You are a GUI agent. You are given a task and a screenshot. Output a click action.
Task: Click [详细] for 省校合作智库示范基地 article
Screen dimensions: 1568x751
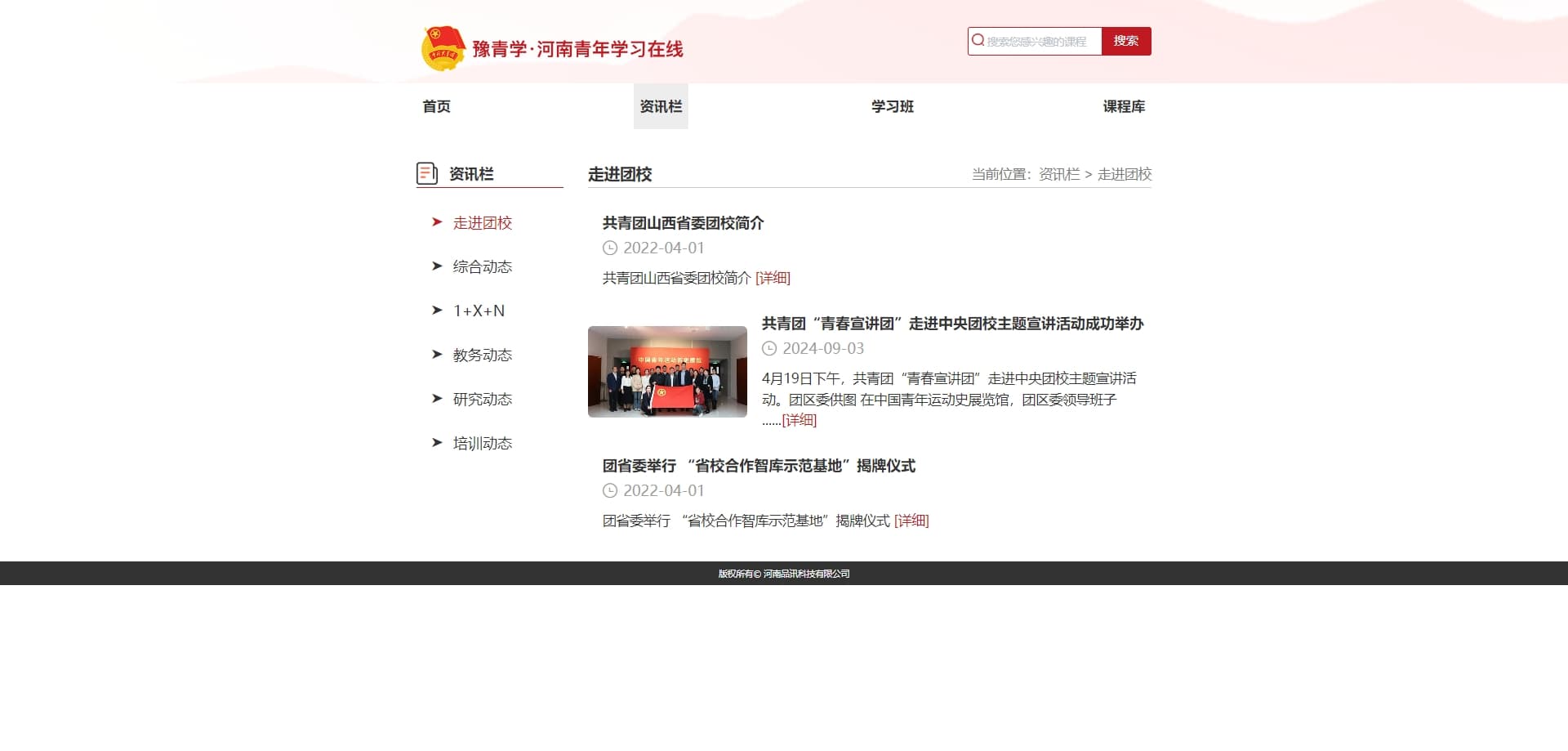tap(911, 521)
